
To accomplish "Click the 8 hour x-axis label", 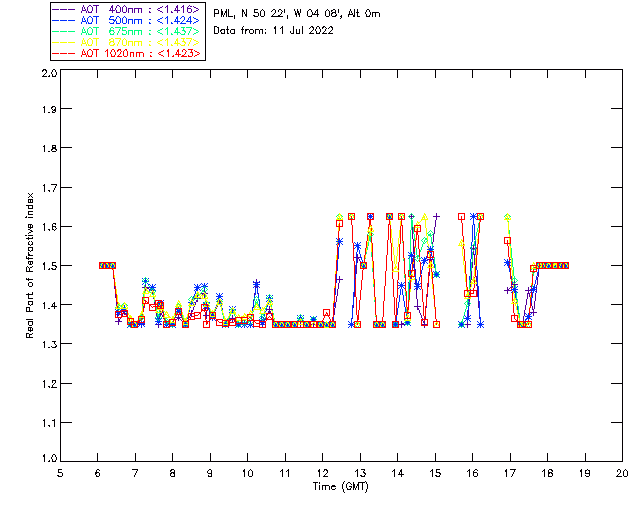I will (x=173, y=473).
